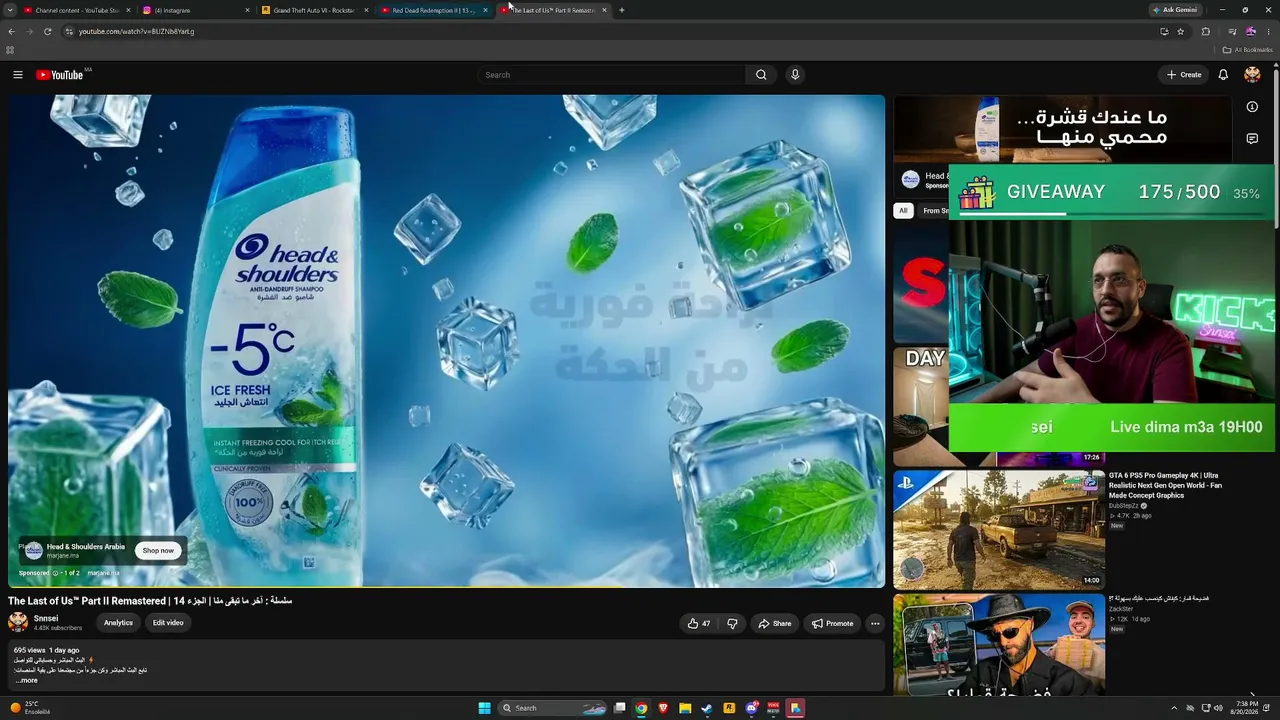The image size is (1280, 720).
Task: Open Chrome from the Windows taskbar
Action: point(641,708)
